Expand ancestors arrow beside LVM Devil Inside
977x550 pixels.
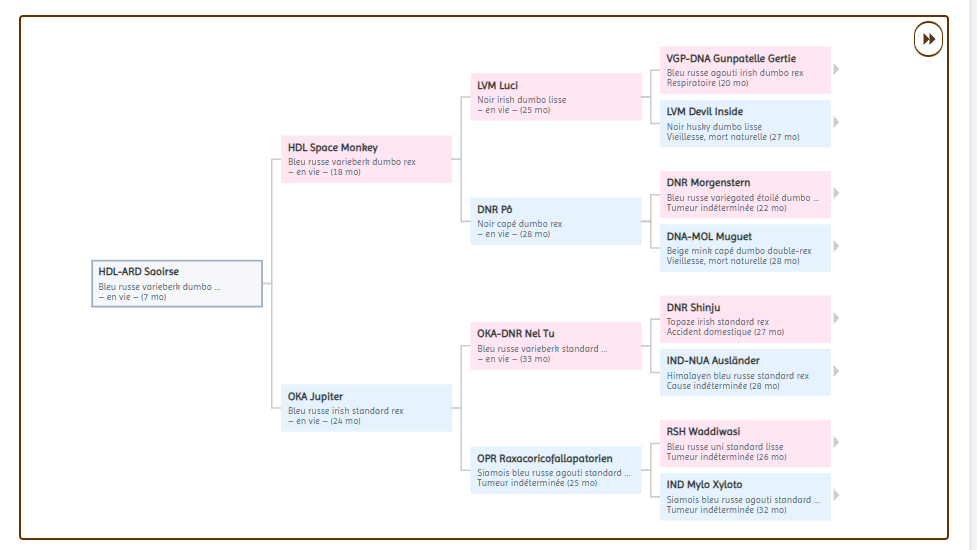836,123
